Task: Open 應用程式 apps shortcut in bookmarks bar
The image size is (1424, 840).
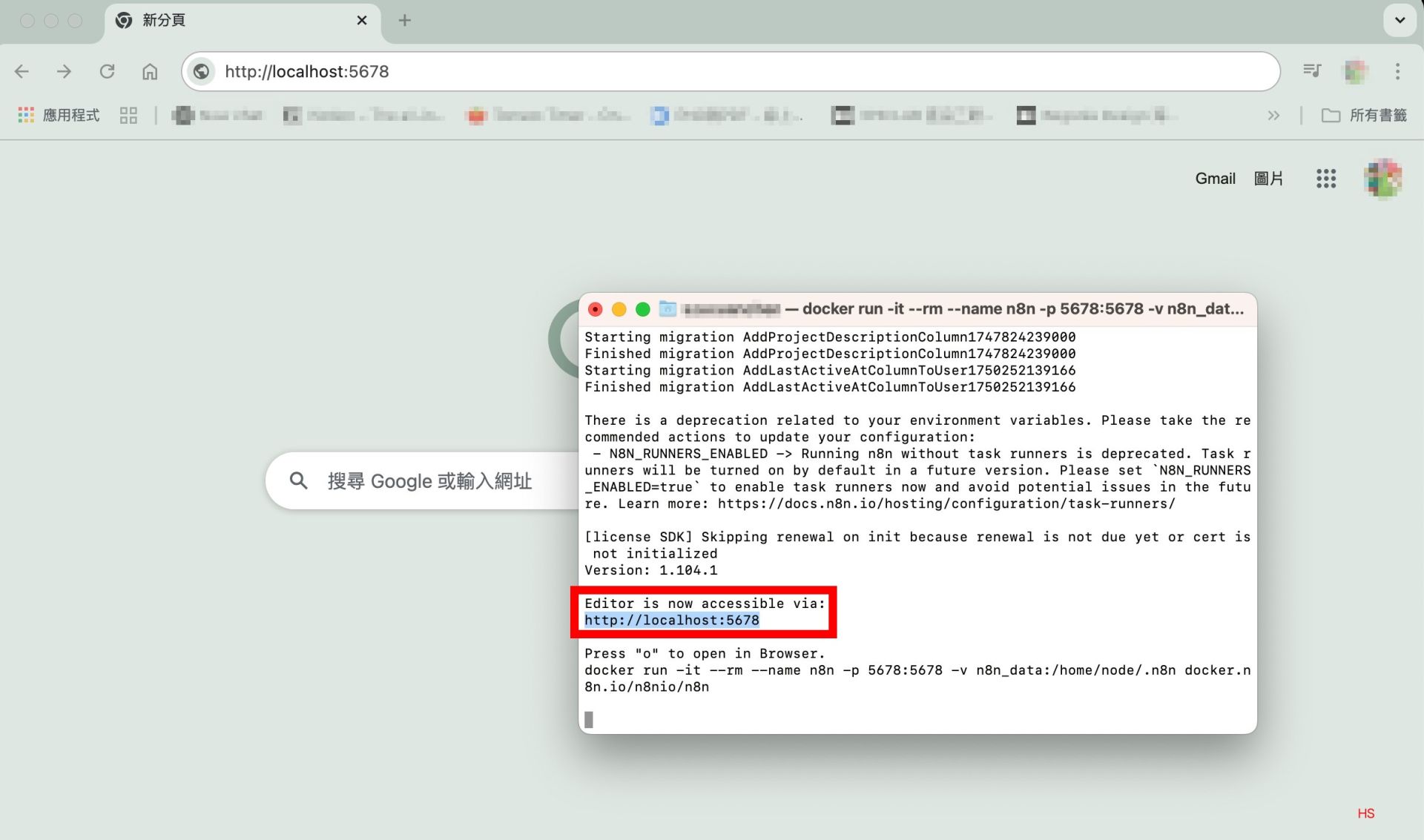Action: pyautogui.click(x=59, y=115)
